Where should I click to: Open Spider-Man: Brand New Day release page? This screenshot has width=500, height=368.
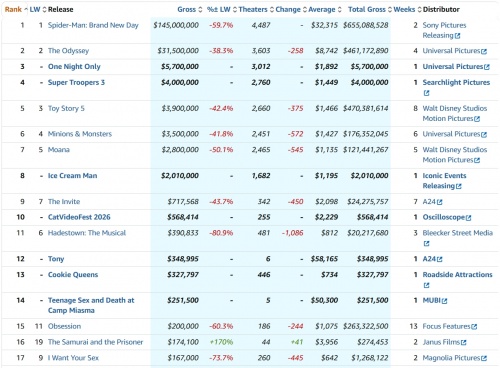pos(93,25)
